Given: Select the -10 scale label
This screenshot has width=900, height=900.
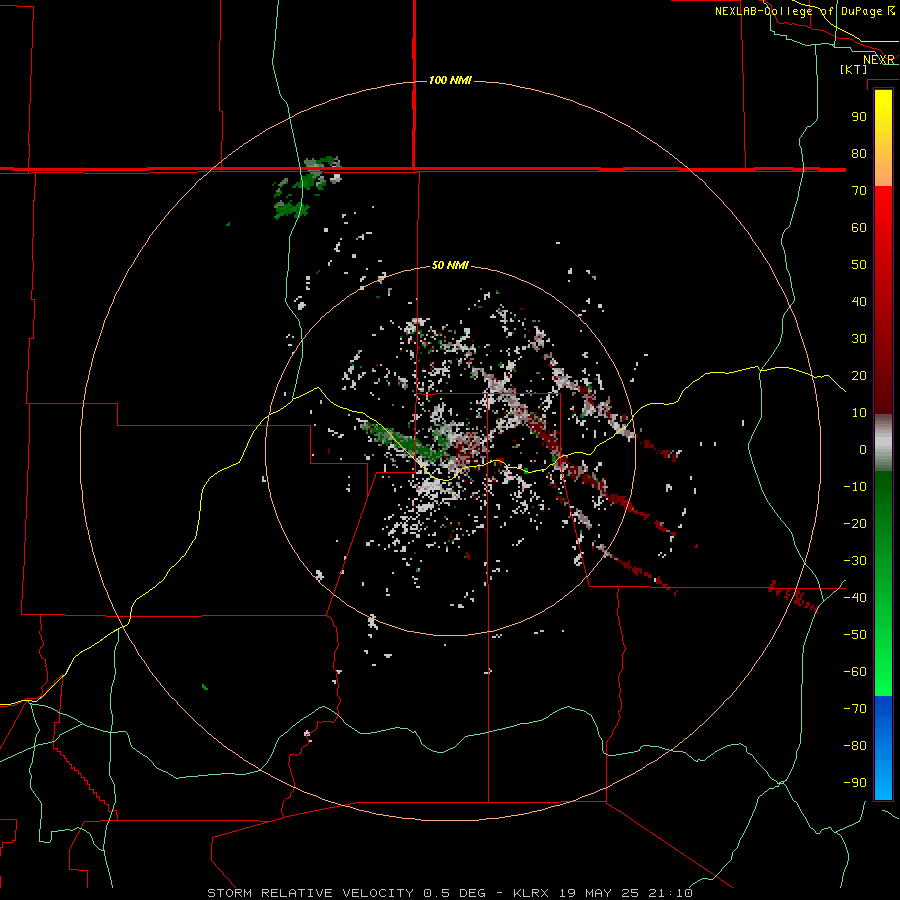Looking at the screenshot, I should click(x=855, y=487).
